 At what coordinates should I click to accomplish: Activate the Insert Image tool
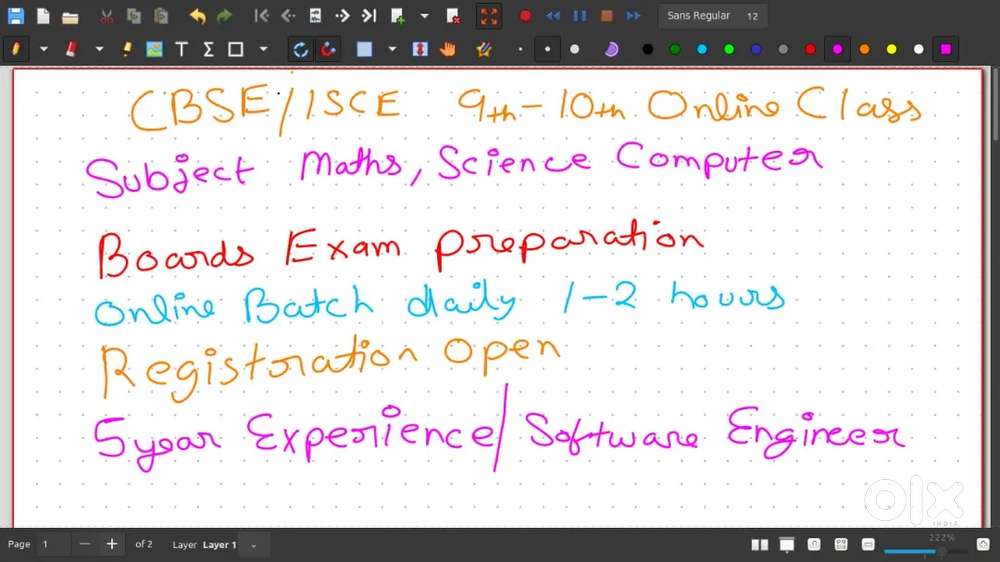[x=154, y=49]
